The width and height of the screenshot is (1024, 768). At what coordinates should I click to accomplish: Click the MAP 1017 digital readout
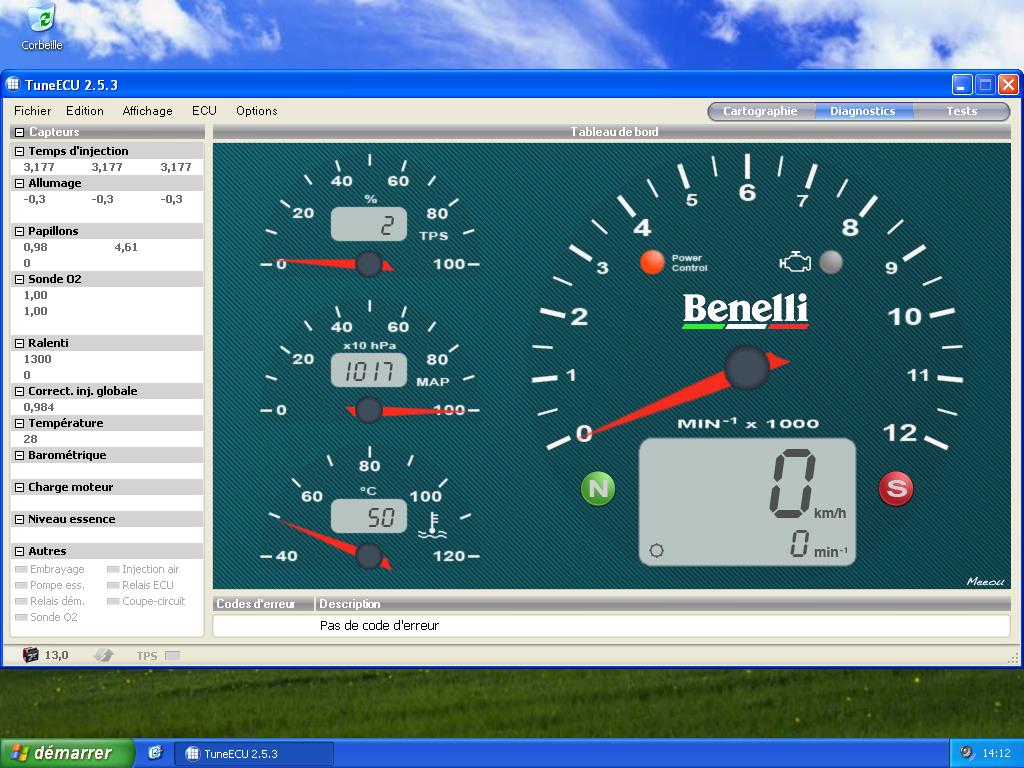pos(369,370)
